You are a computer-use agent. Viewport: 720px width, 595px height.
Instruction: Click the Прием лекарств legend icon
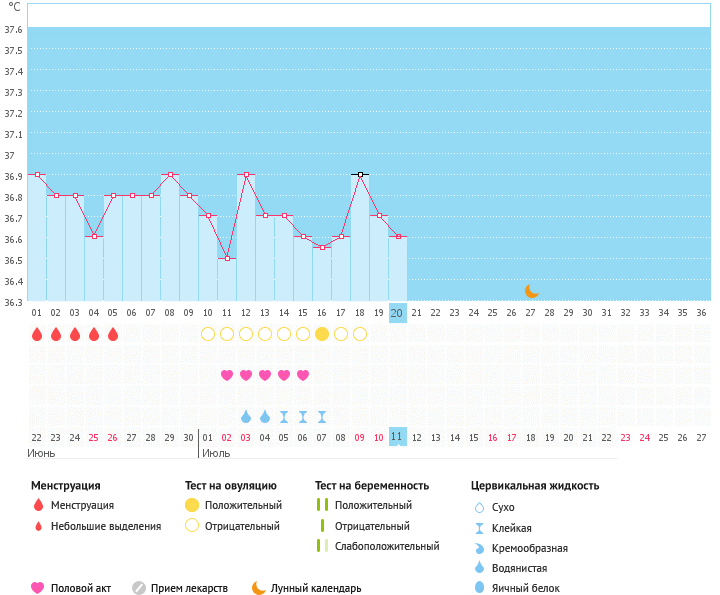tap(139, 588)
